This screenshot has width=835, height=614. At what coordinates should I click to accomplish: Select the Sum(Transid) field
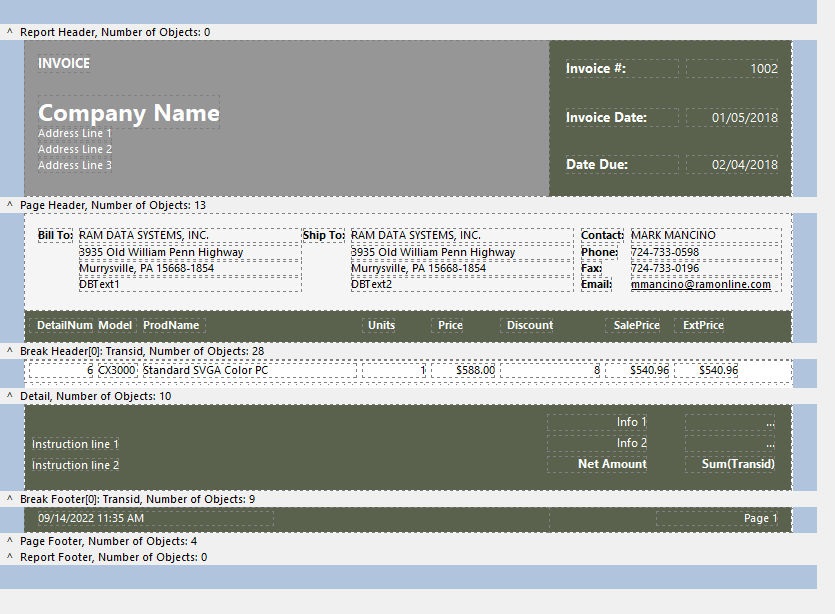[730, 464]
